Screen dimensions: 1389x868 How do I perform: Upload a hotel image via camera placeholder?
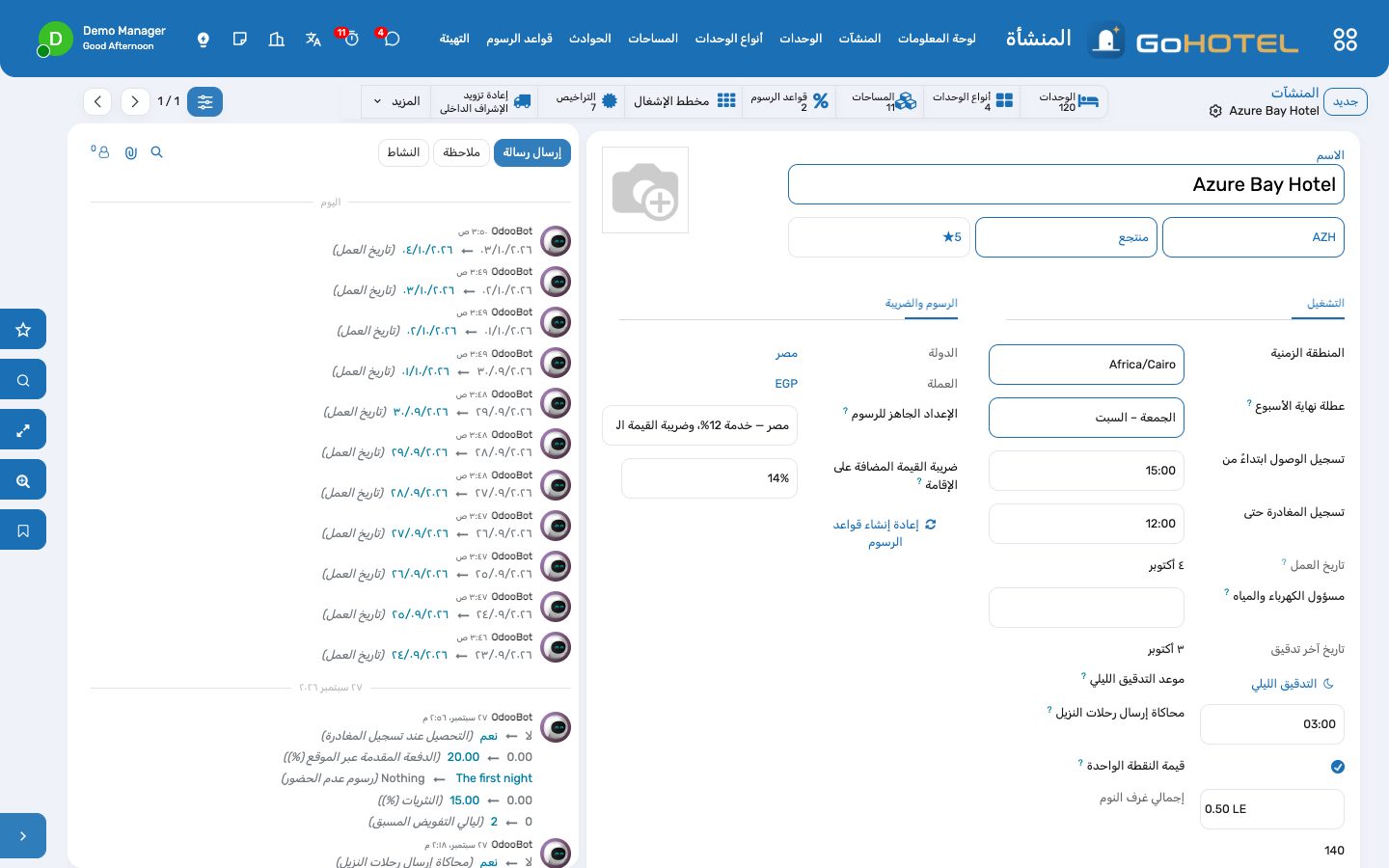coord(645,190)
